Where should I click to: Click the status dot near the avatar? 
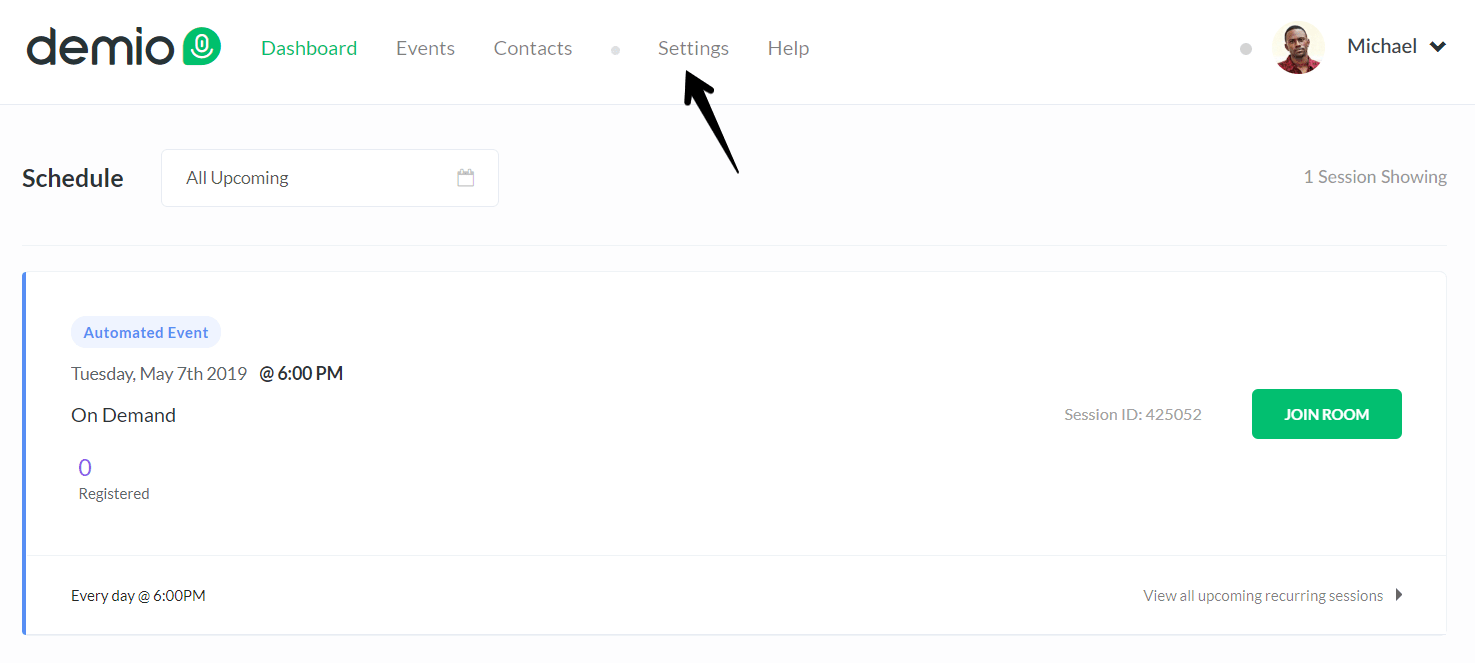(1245, 48)
